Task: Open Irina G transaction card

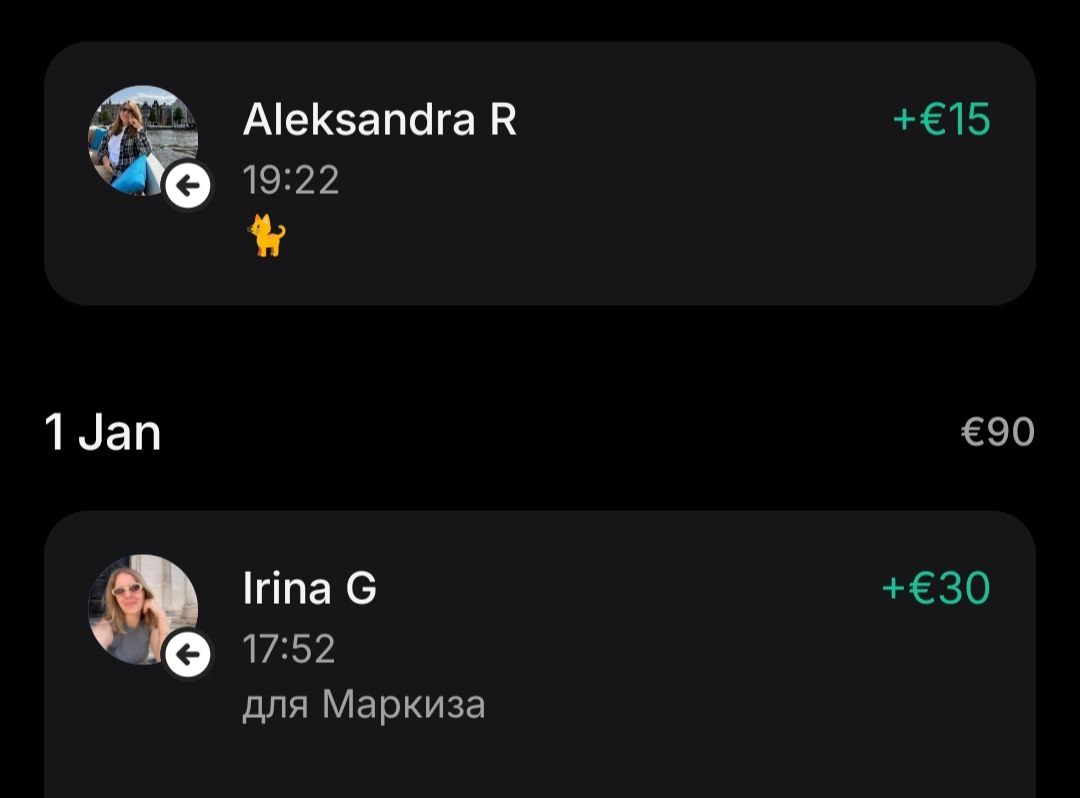Action: [540, 654]
